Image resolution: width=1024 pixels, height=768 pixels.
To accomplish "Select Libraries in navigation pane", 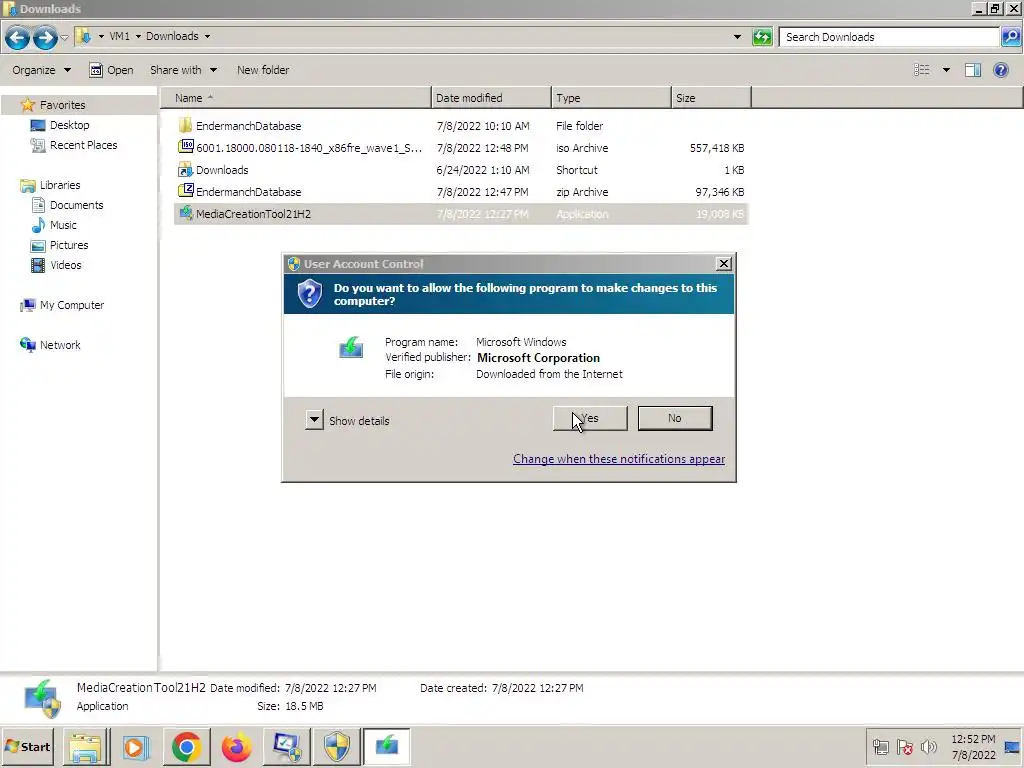I will pyautogui.click(x=59, y=185).
